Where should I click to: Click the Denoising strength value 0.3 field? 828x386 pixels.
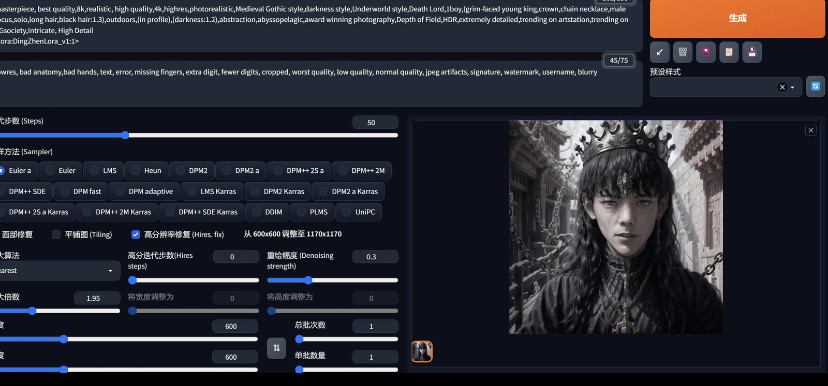coord(375,257)
